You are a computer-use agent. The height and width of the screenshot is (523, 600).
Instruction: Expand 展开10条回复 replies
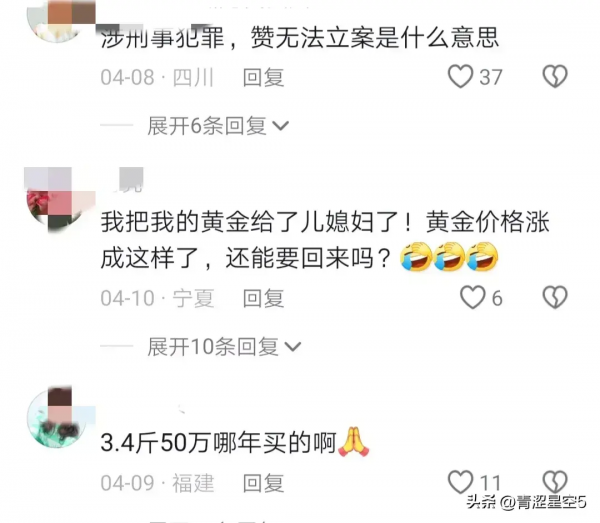tap(224, 347)
